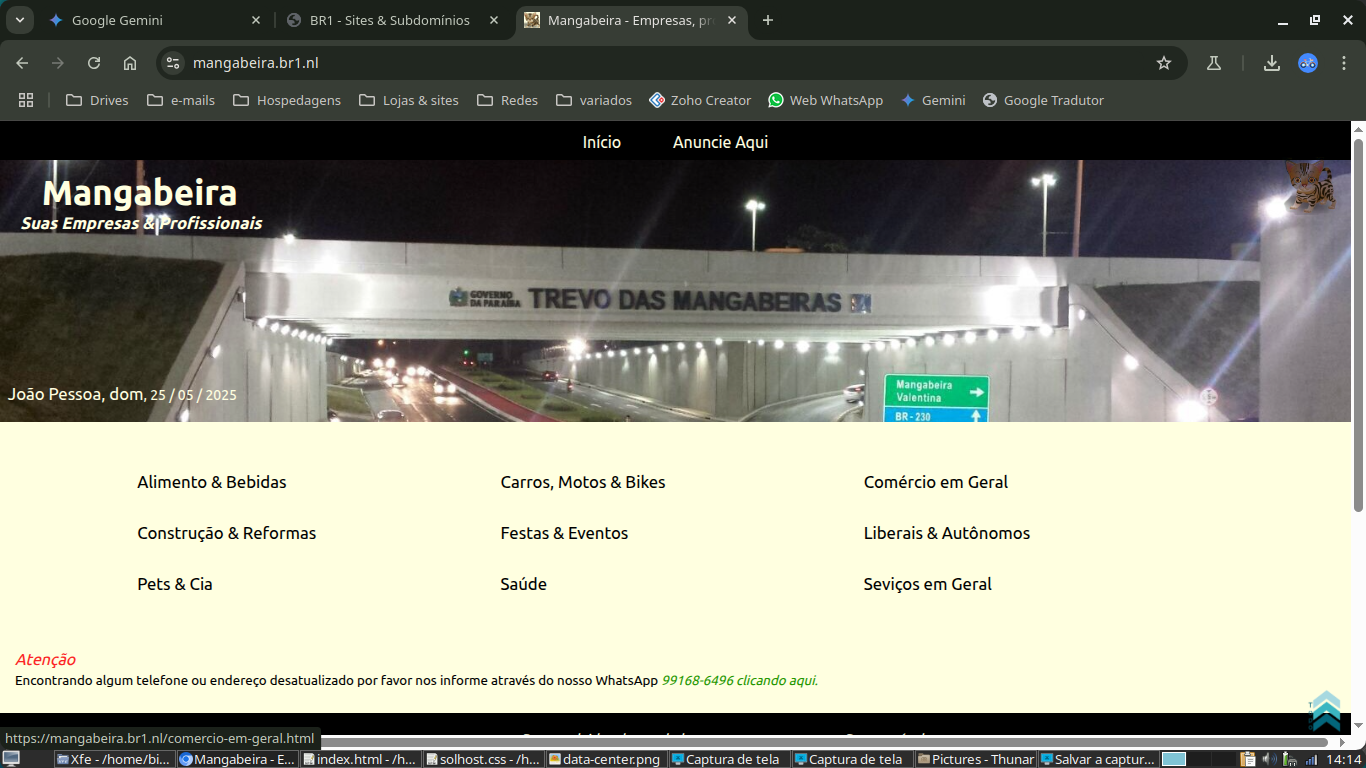Click the browser home icon

point(130,63)
